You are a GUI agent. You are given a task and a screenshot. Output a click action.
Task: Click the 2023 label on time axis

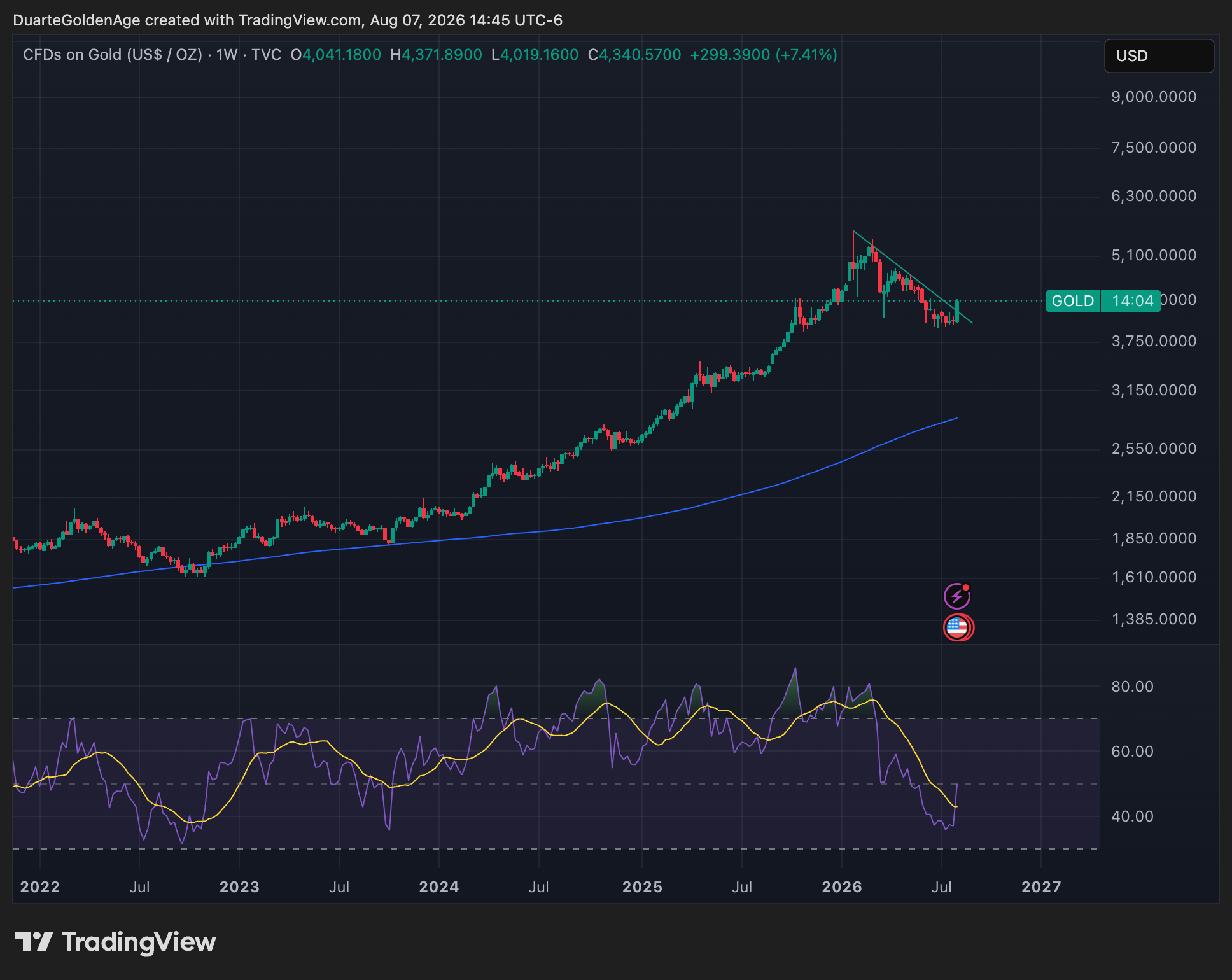click(x=239, y=887)
